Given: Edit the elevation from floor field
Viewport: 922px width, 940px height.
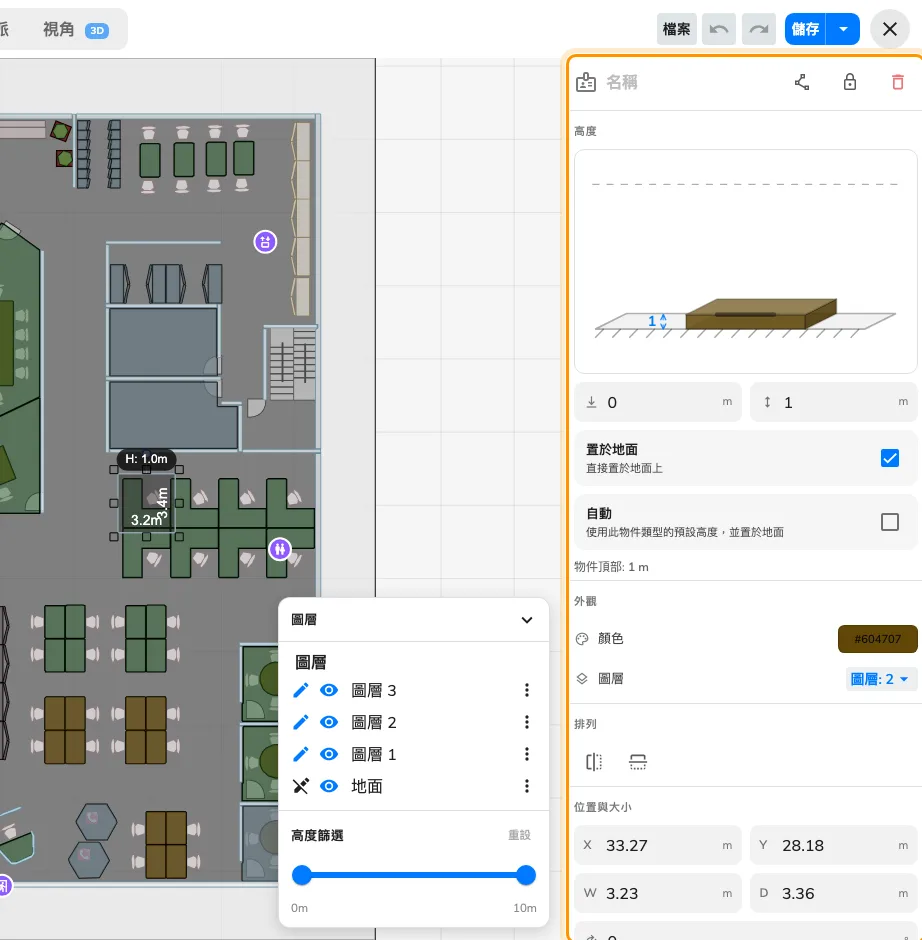Looking at the screenshot, I should pyautogui.click(x=658, y=402).
